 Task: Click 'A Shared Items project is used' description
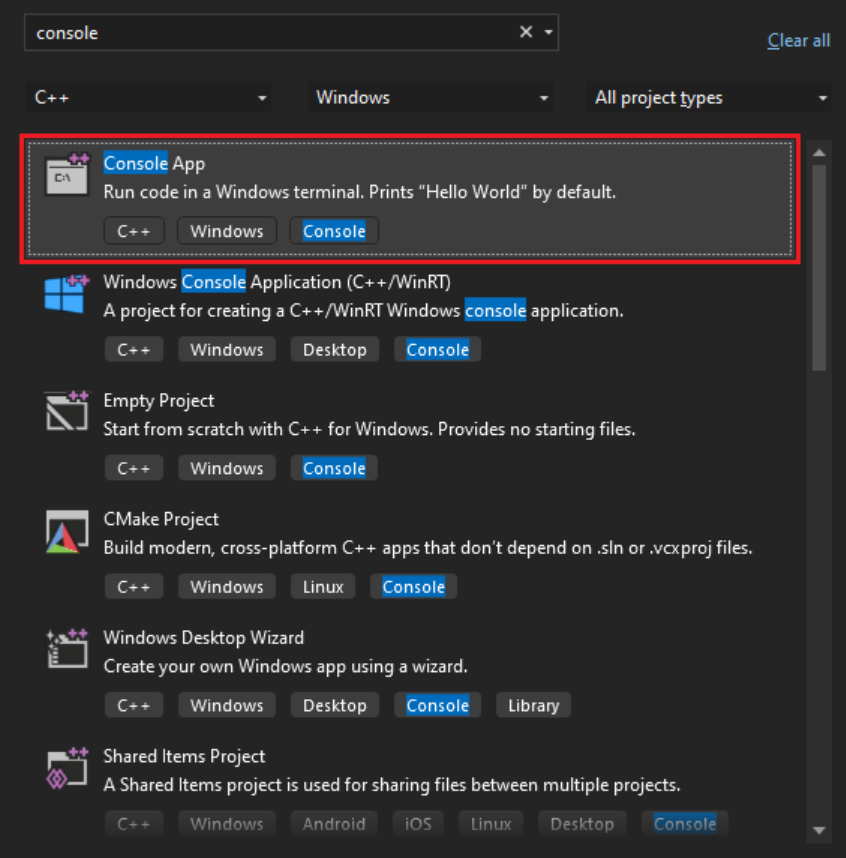[x=392, y=785]
